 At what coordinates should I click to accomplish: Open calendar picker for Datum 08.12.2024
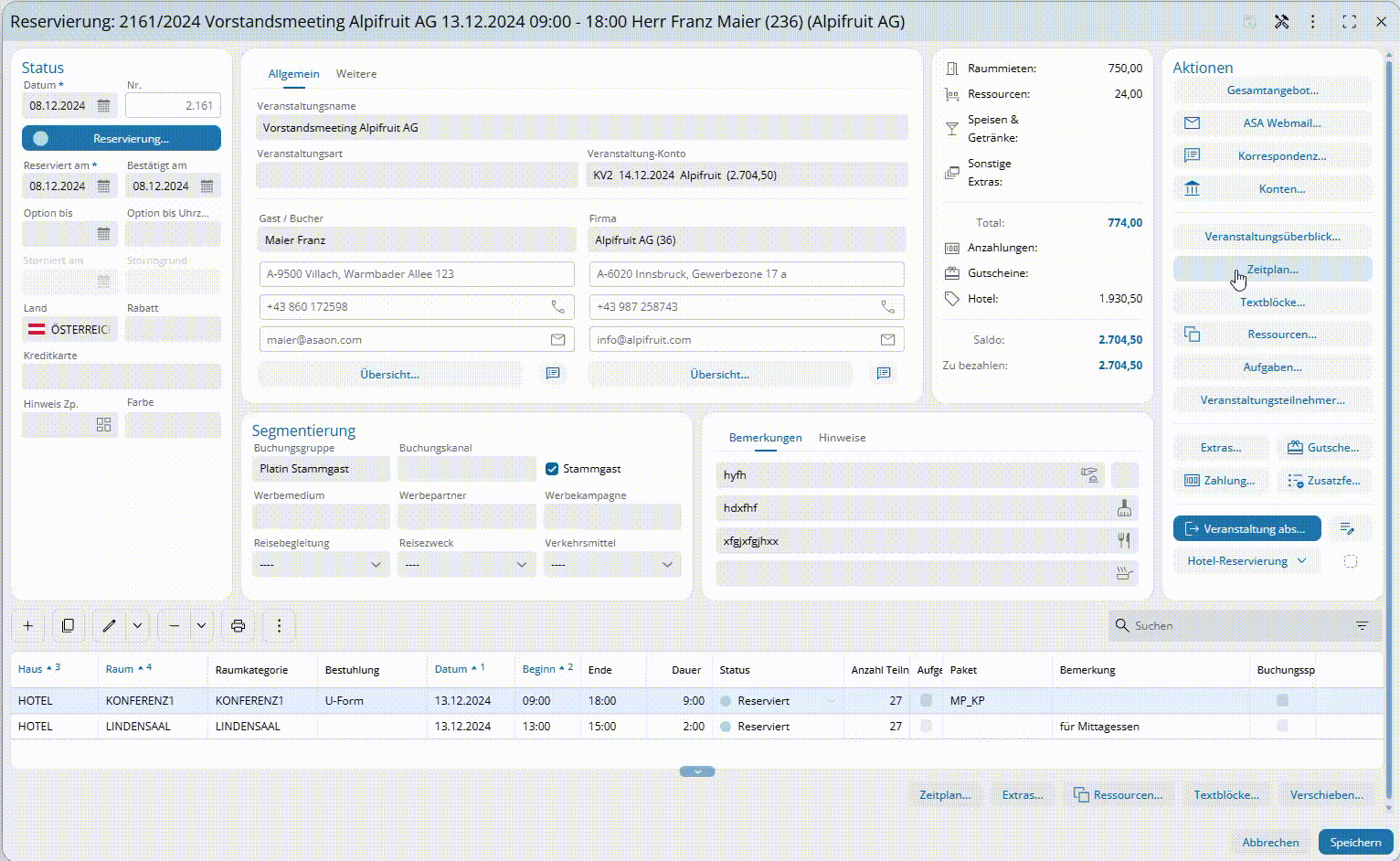[103, 106]
